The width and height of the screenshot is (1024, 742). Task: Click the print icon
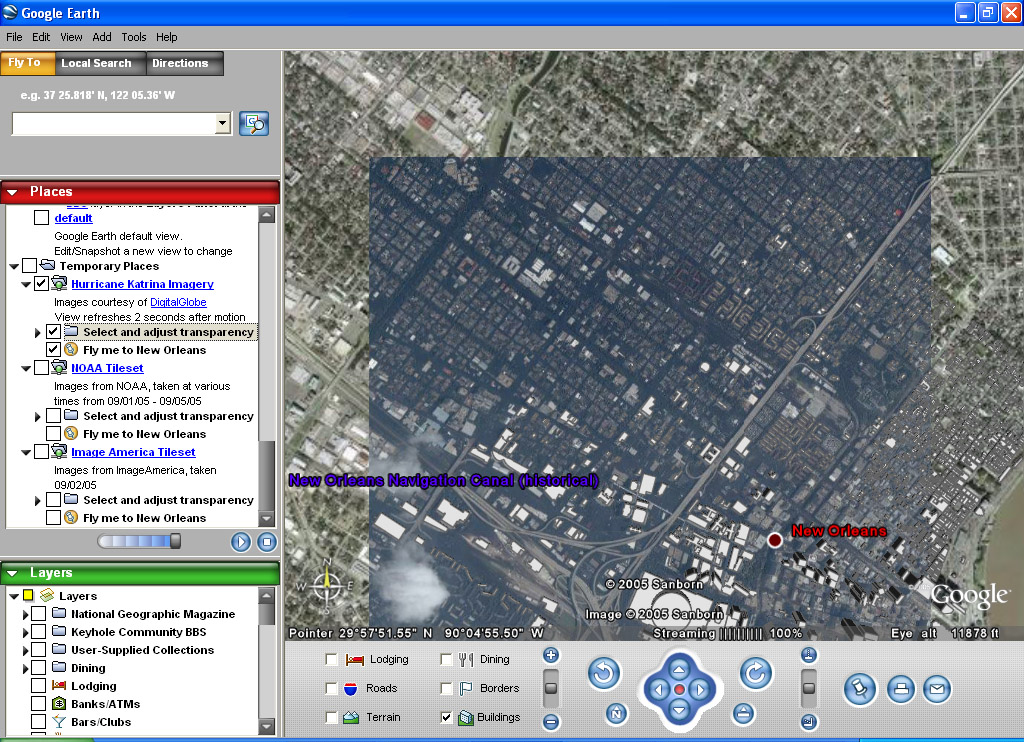[x=901, y=689]
